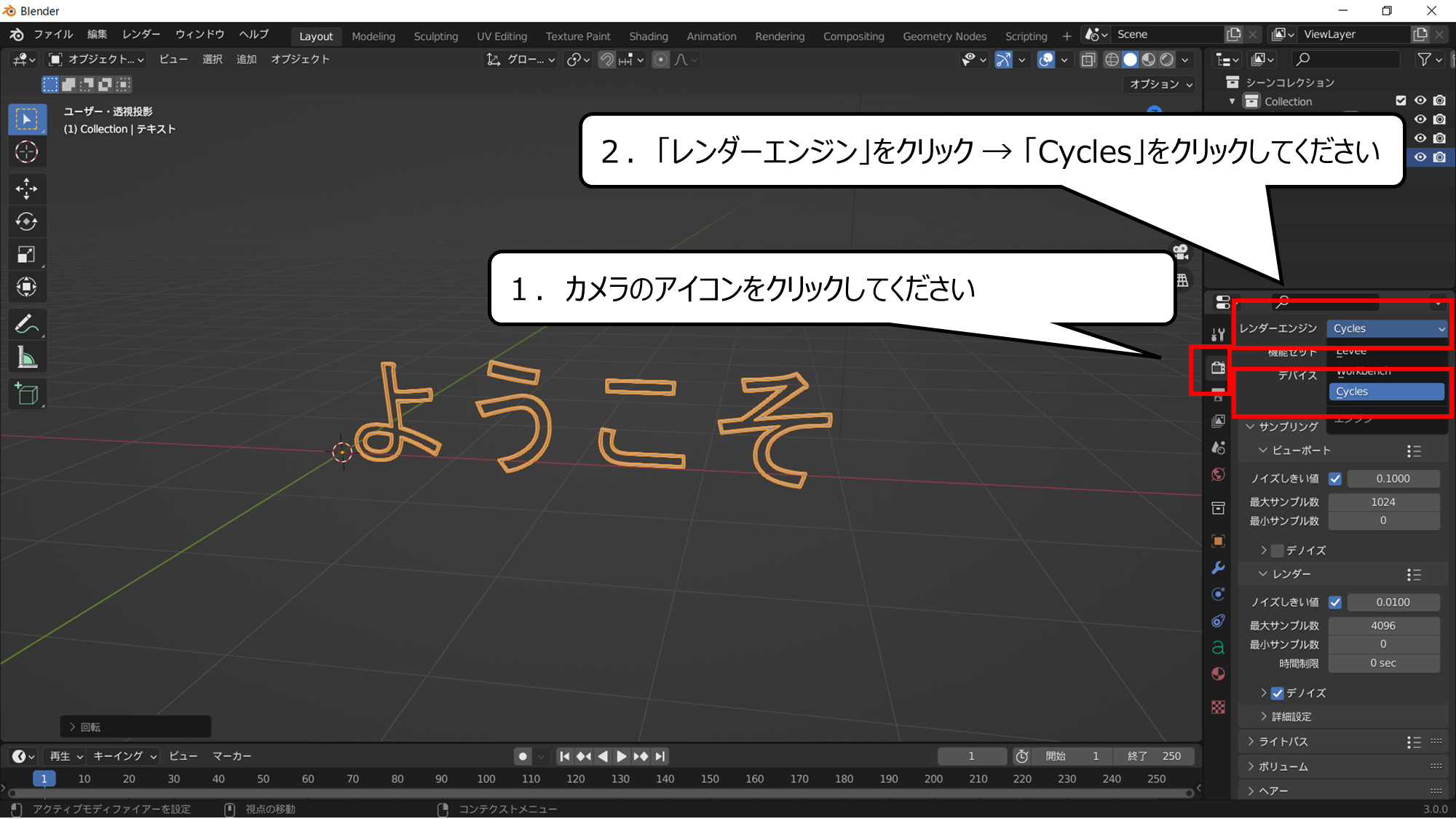Switch to Solid viewport shading

(1130, 60)
